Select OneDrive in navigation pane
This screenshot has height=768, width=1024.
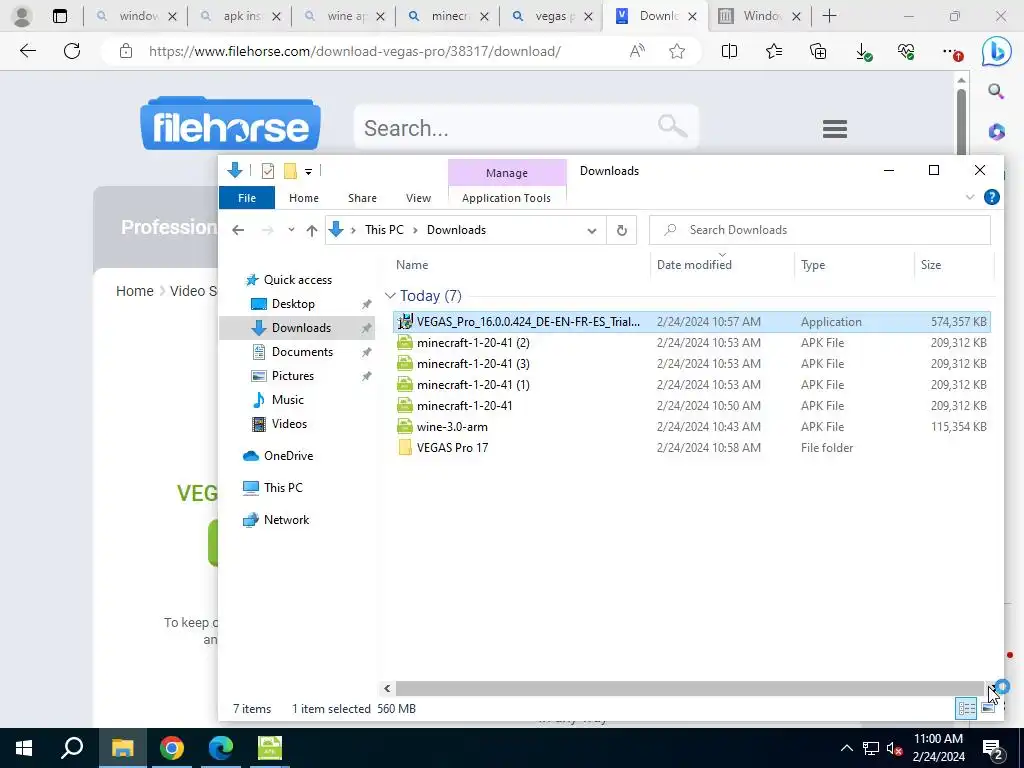coord(288,456)
